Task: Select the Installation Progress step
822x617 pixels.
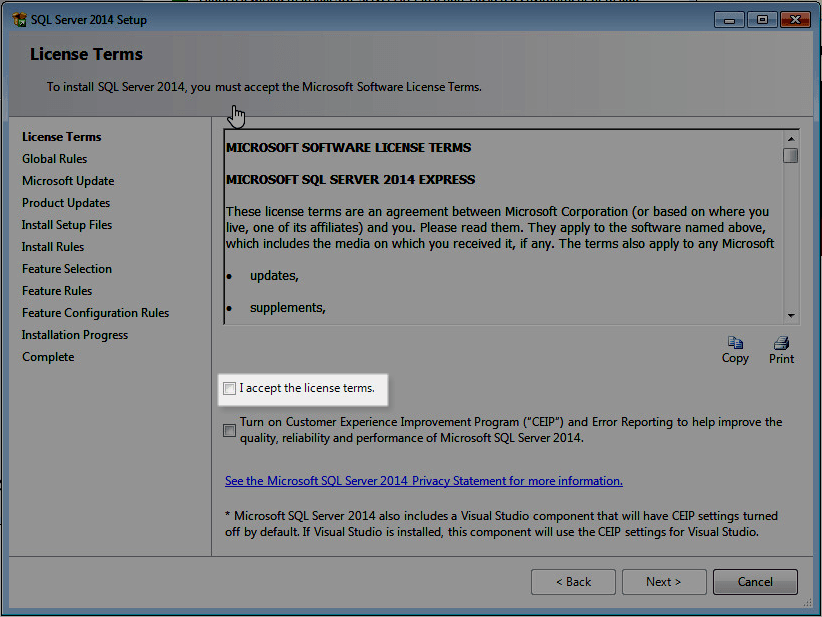Action: [x=74, y=334]
